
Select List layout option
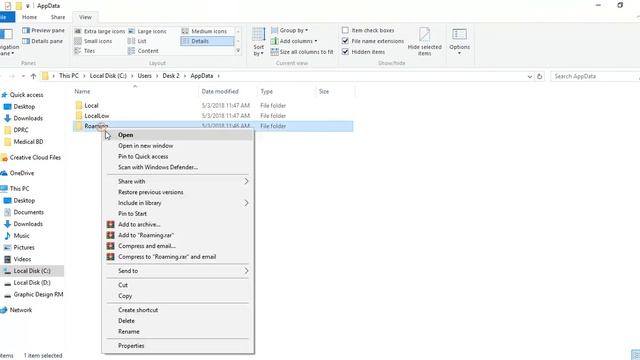[x=137, y=41]
